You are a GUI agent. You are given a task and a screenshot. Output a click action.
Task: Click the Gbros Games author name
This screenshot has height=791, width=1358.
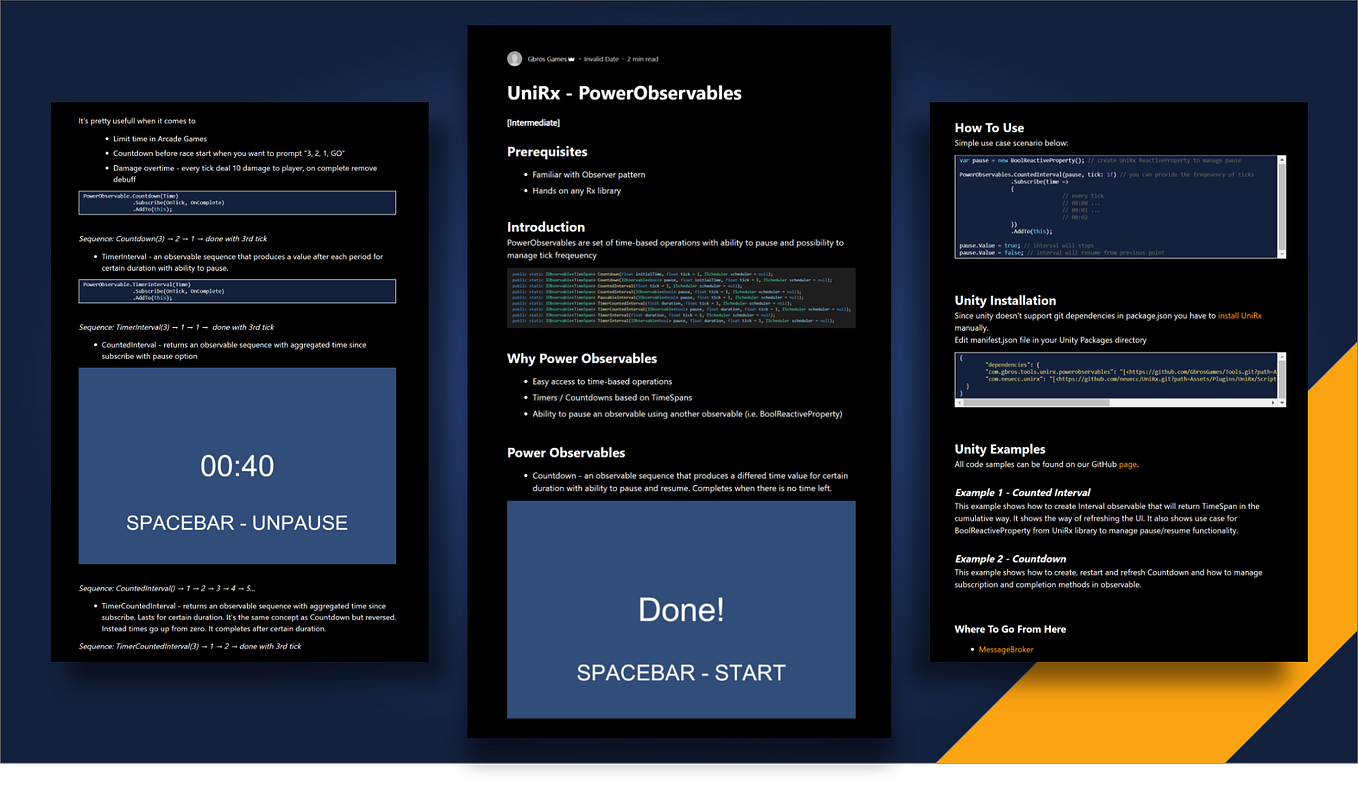coord(546,58)
